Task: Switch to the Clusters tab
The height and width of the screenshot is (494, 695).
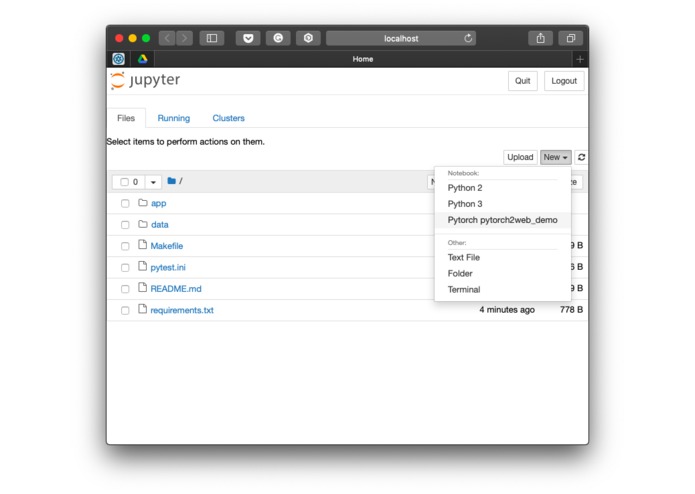Action: tap(228, 118)
